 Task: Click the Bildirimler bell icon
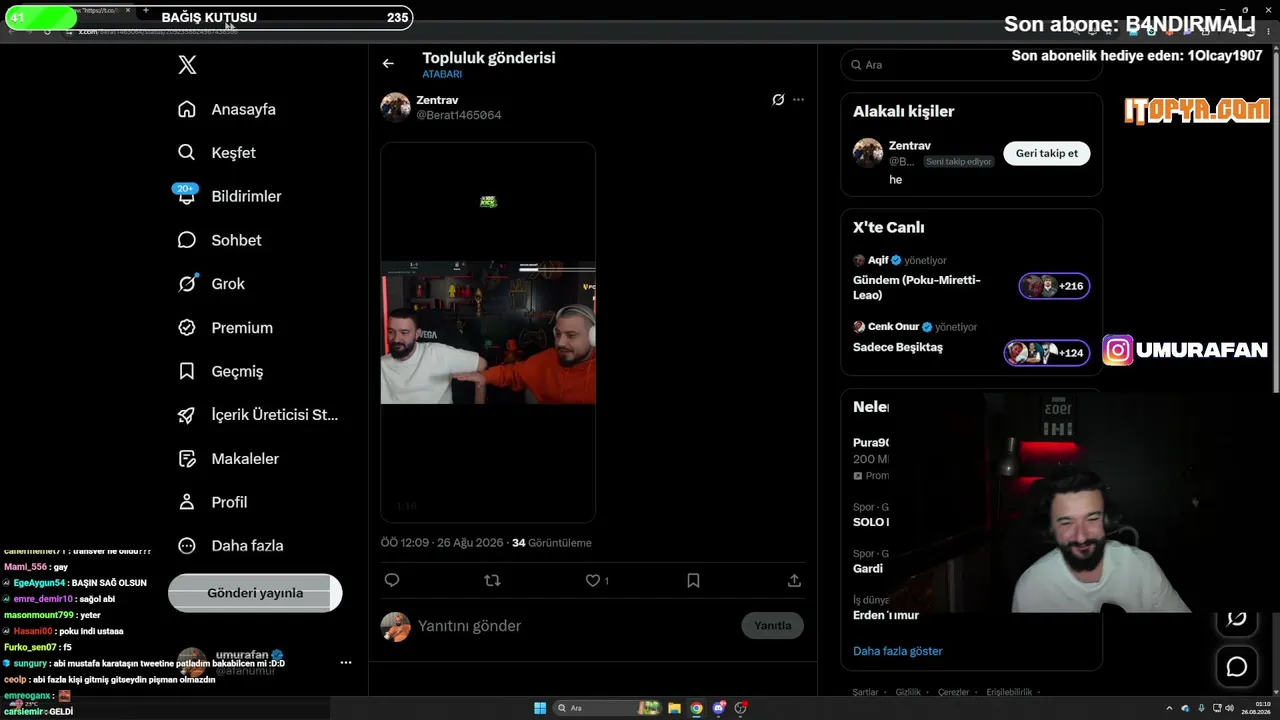coord(187,196)
